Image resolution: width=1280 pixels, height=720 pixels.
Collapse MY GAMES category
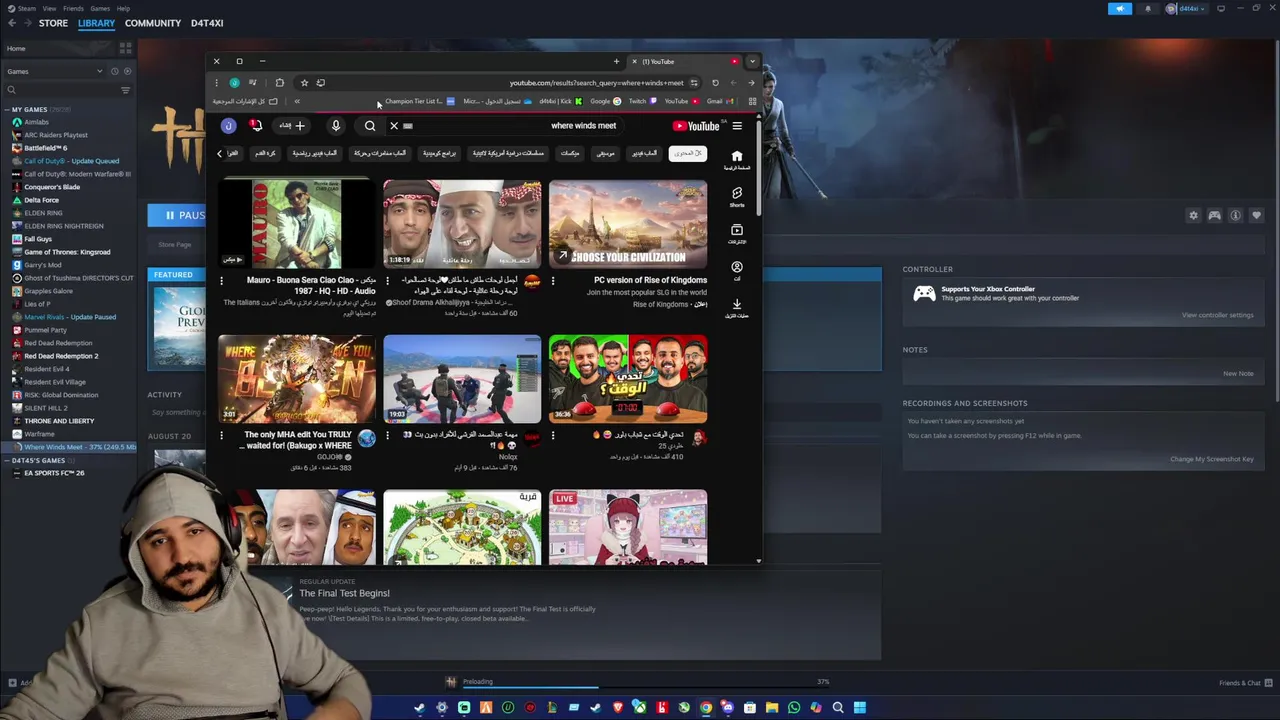(x=7, y=109)
